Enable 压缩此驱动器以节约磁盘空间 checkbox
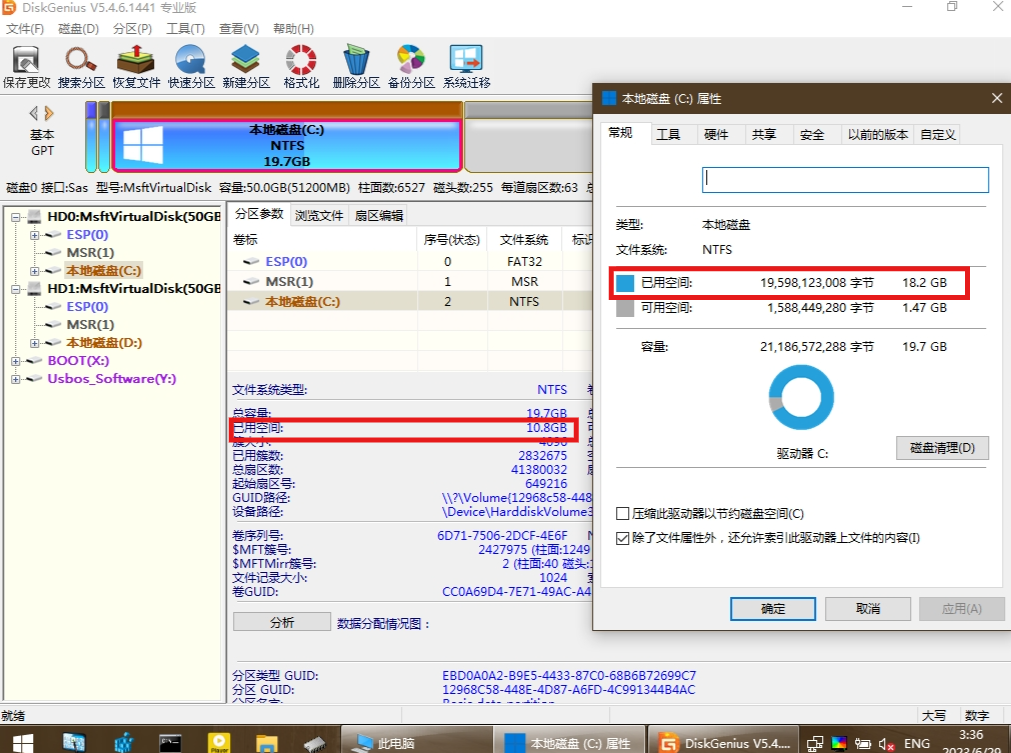1011x753 pixels. coord(623,514)
